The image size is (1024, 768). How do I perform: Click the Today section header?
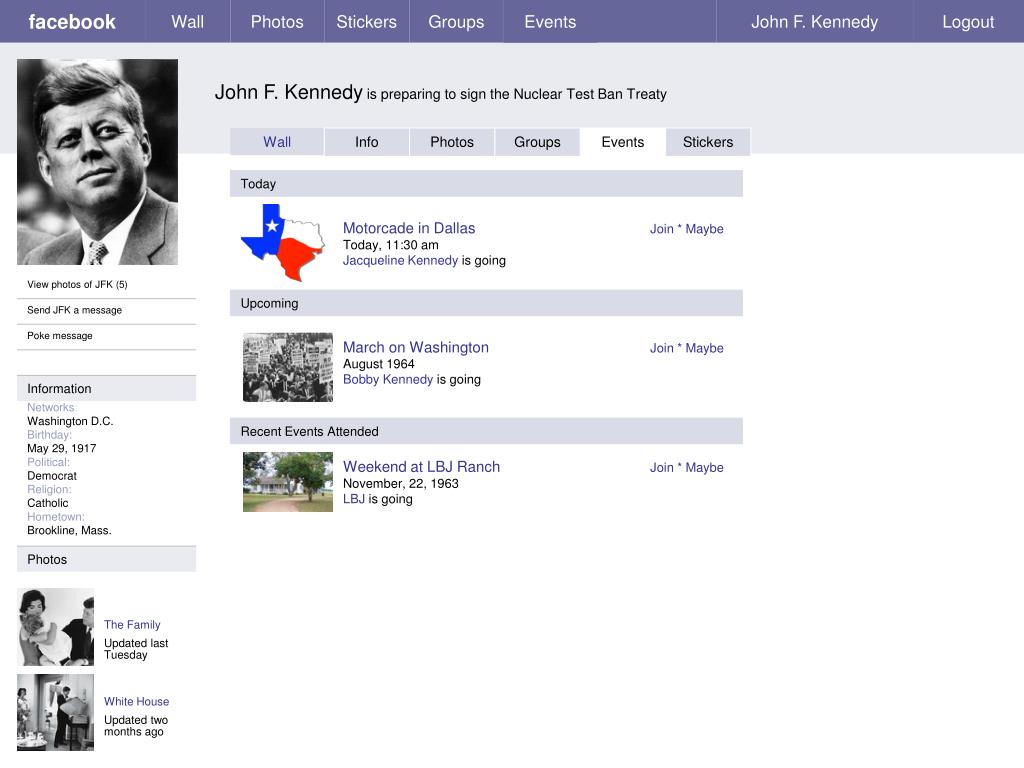(486, 184)
